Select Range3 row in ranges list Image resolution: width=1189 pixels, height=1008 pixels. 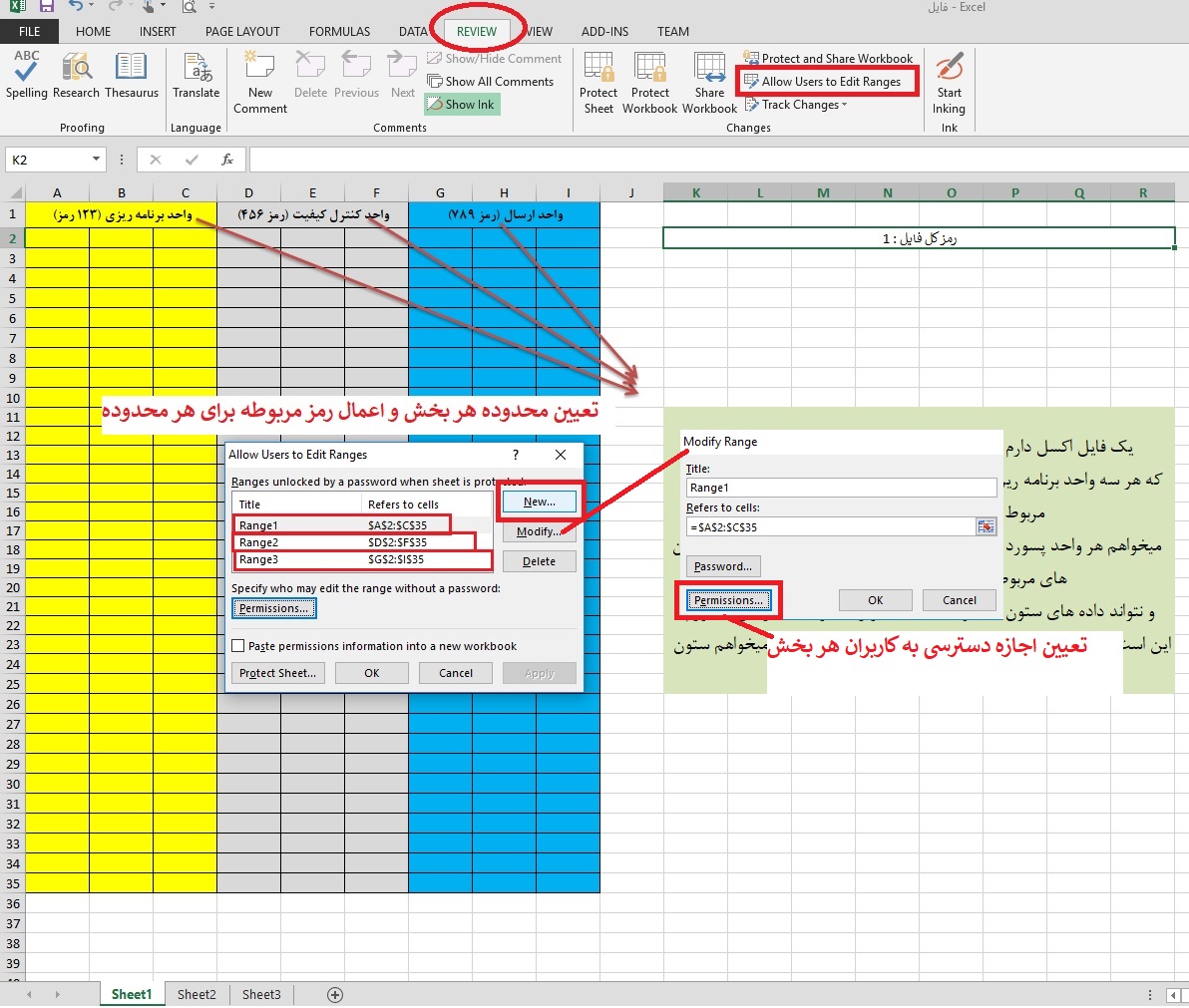coord(362,560)
